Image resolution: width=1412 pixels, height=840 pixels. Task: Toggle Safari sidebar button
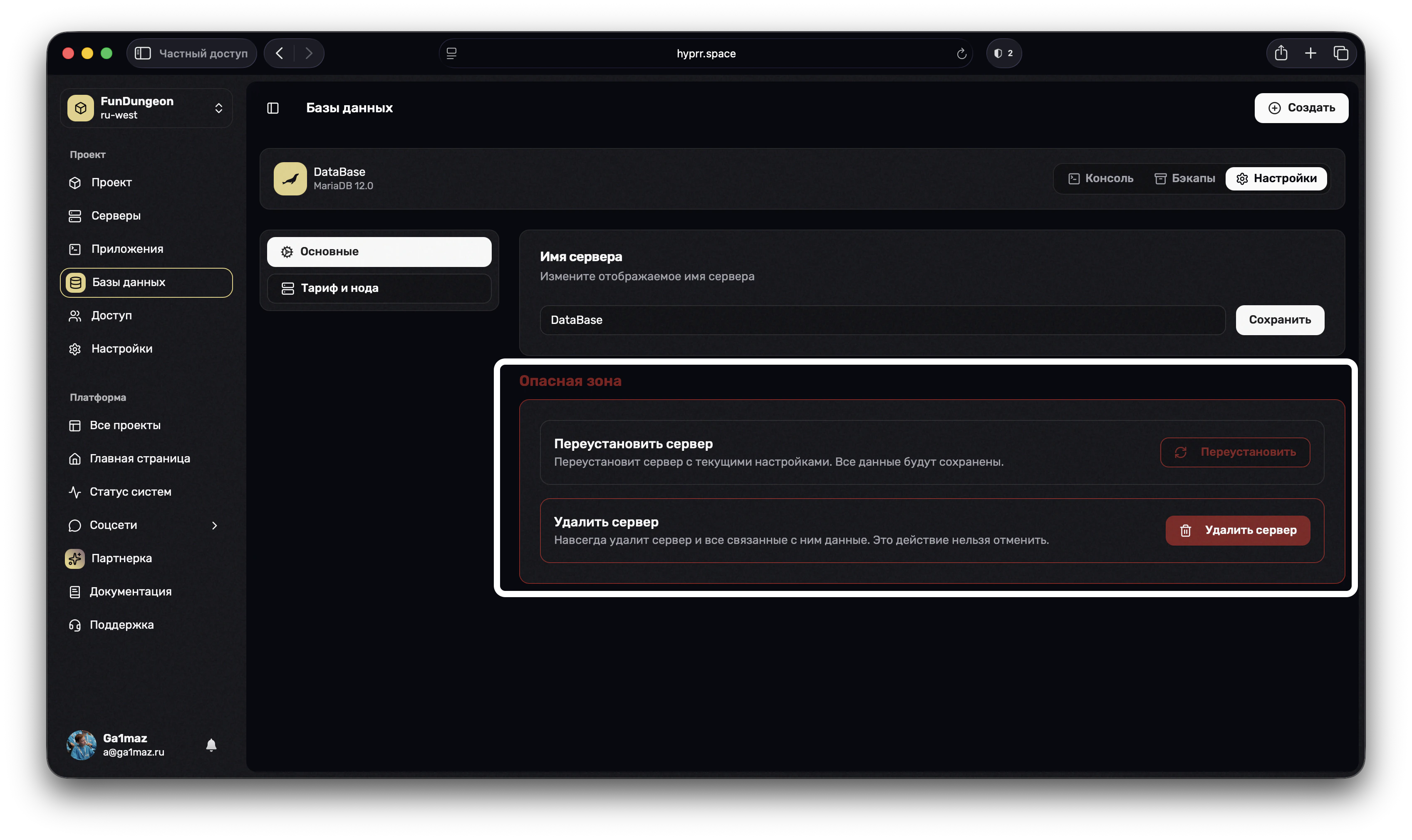[143, 53]
